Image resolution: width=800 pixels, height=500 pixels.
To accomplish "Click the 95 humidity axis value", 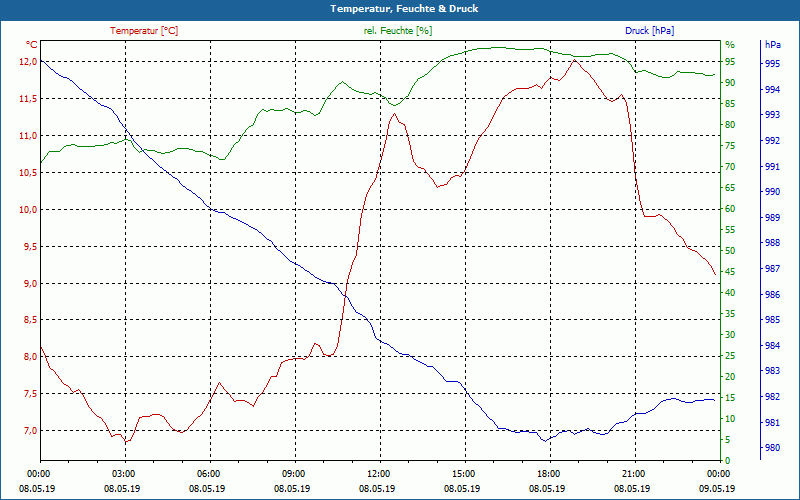I will (730, 62).
